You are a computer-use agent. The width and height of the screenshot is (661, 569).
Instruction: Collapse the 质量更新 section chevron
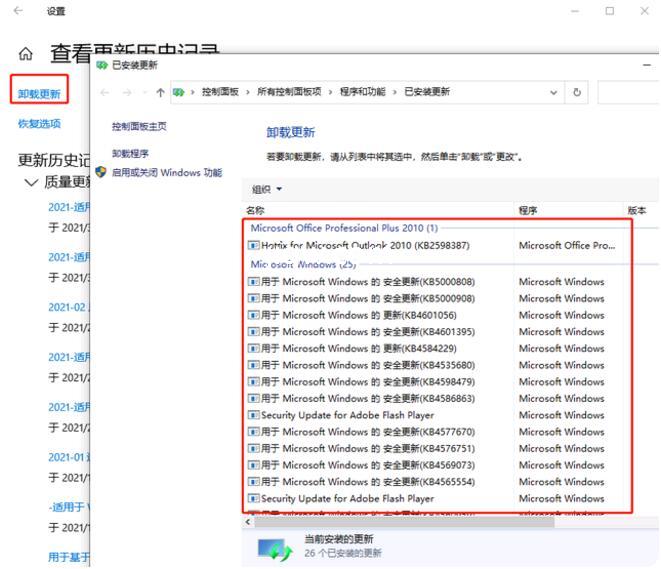(x=31, y=182)
